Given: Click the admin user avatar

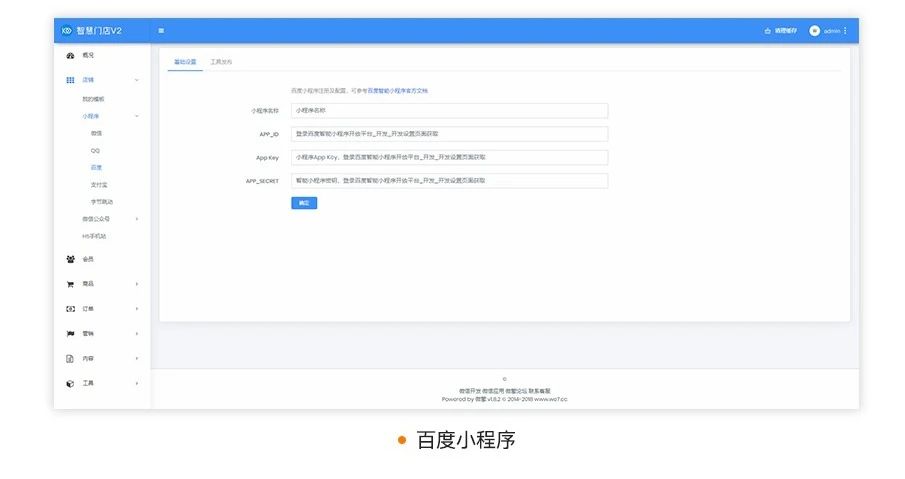Looking at the screenshot, I should [x=814, y=31].
